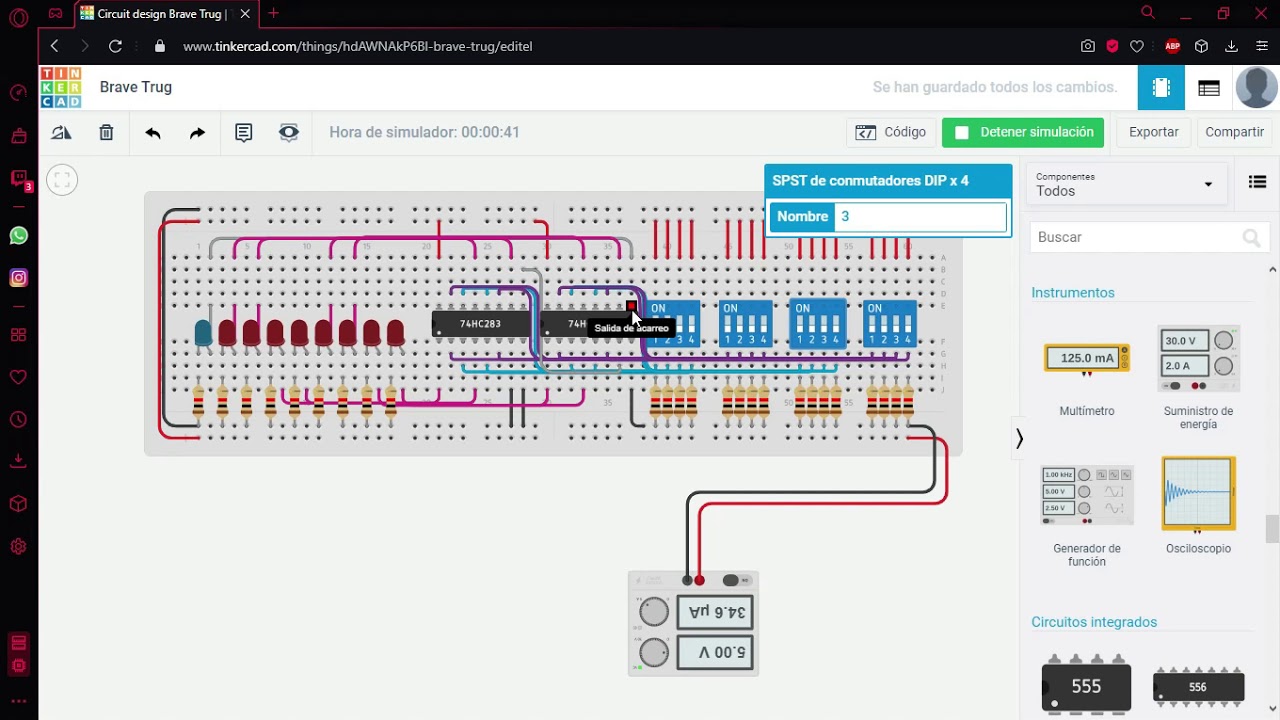1280x720 pixels.
Task: Click the Instrumentos section heading
Action: coord(1073,293)
